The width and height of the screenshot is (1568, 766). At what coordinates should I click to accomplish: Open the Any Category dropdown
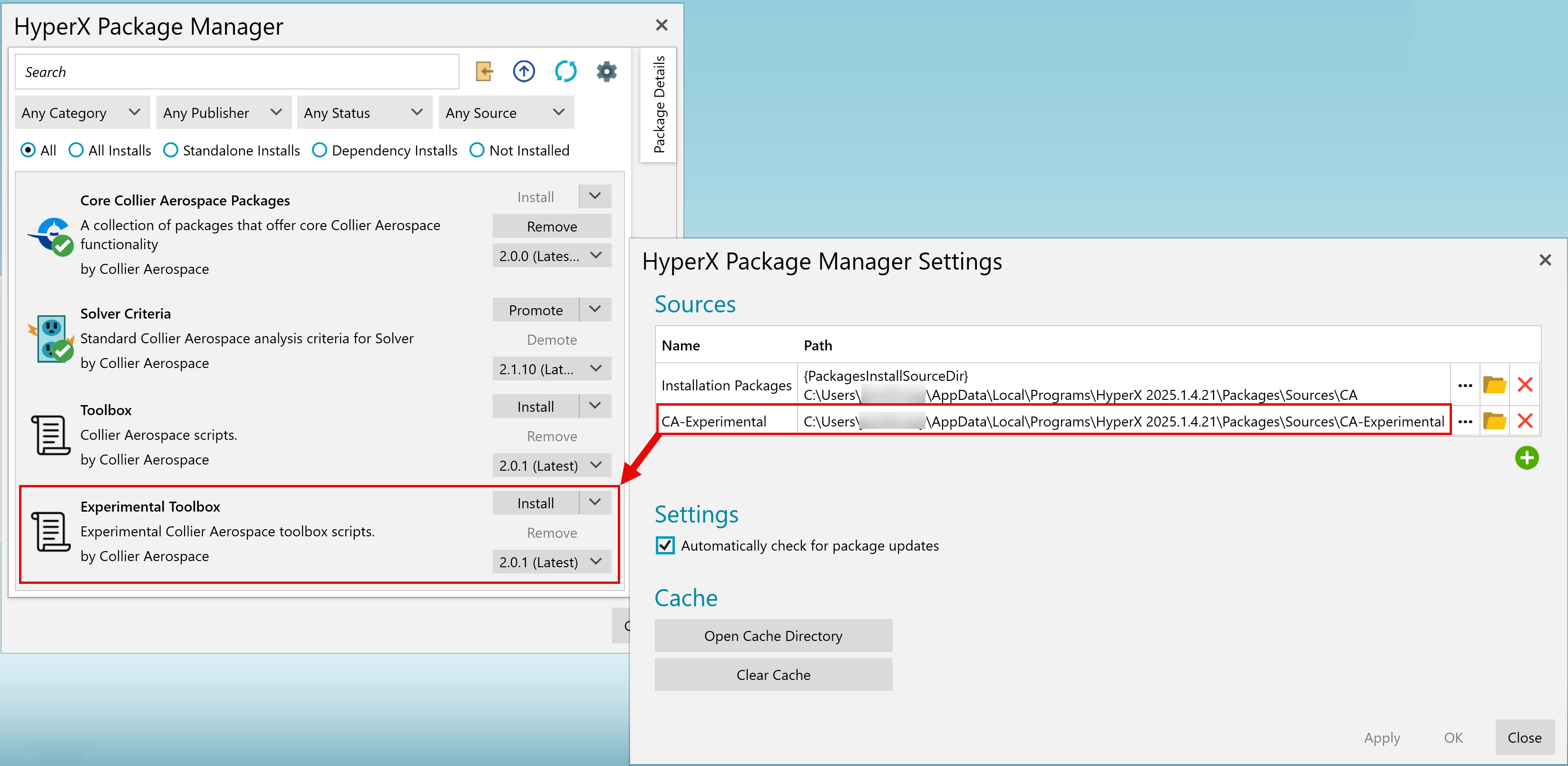(82, 113)
